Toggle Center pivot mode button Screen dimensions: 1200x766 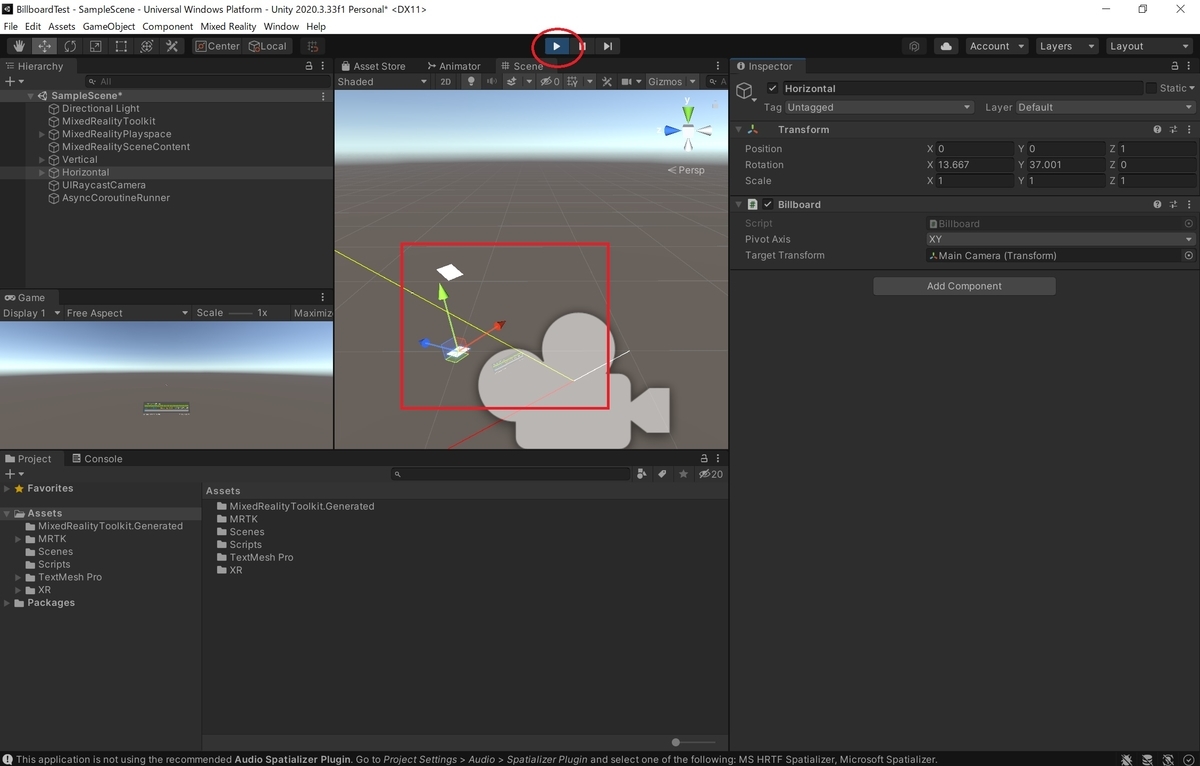pos(218,46)
